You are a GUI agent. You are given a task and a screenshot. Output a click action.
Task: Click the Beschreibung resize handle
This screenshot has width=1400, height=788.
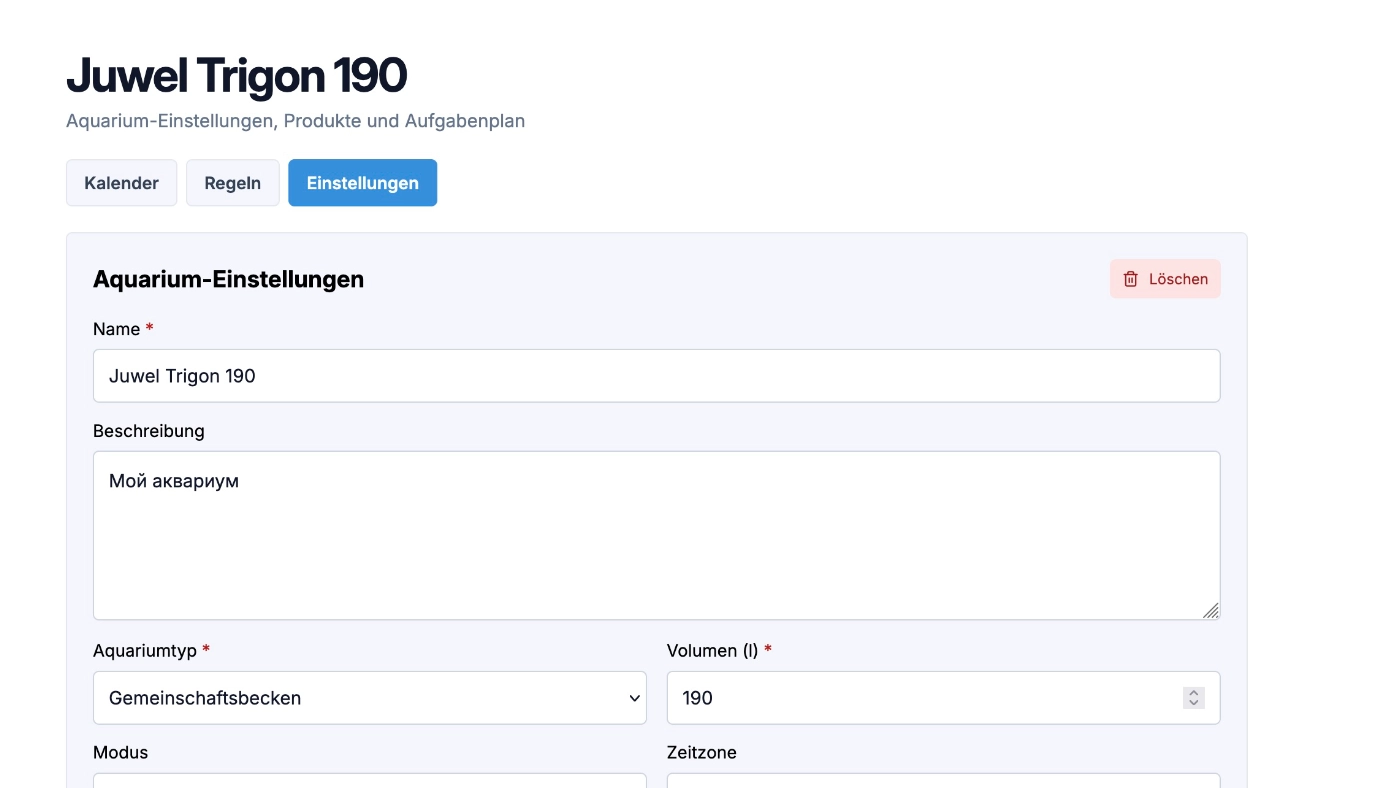1210,610
